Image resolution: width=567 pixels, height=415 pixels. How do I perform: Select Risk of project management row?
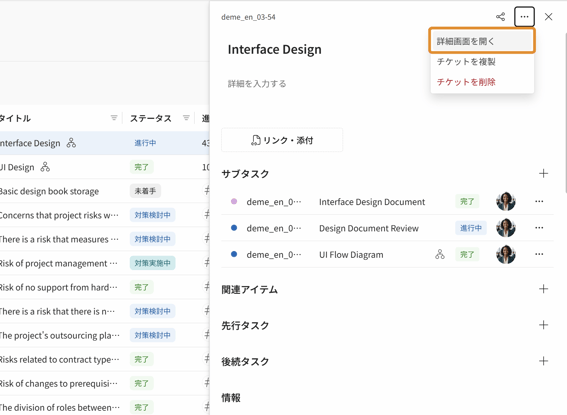59,264
